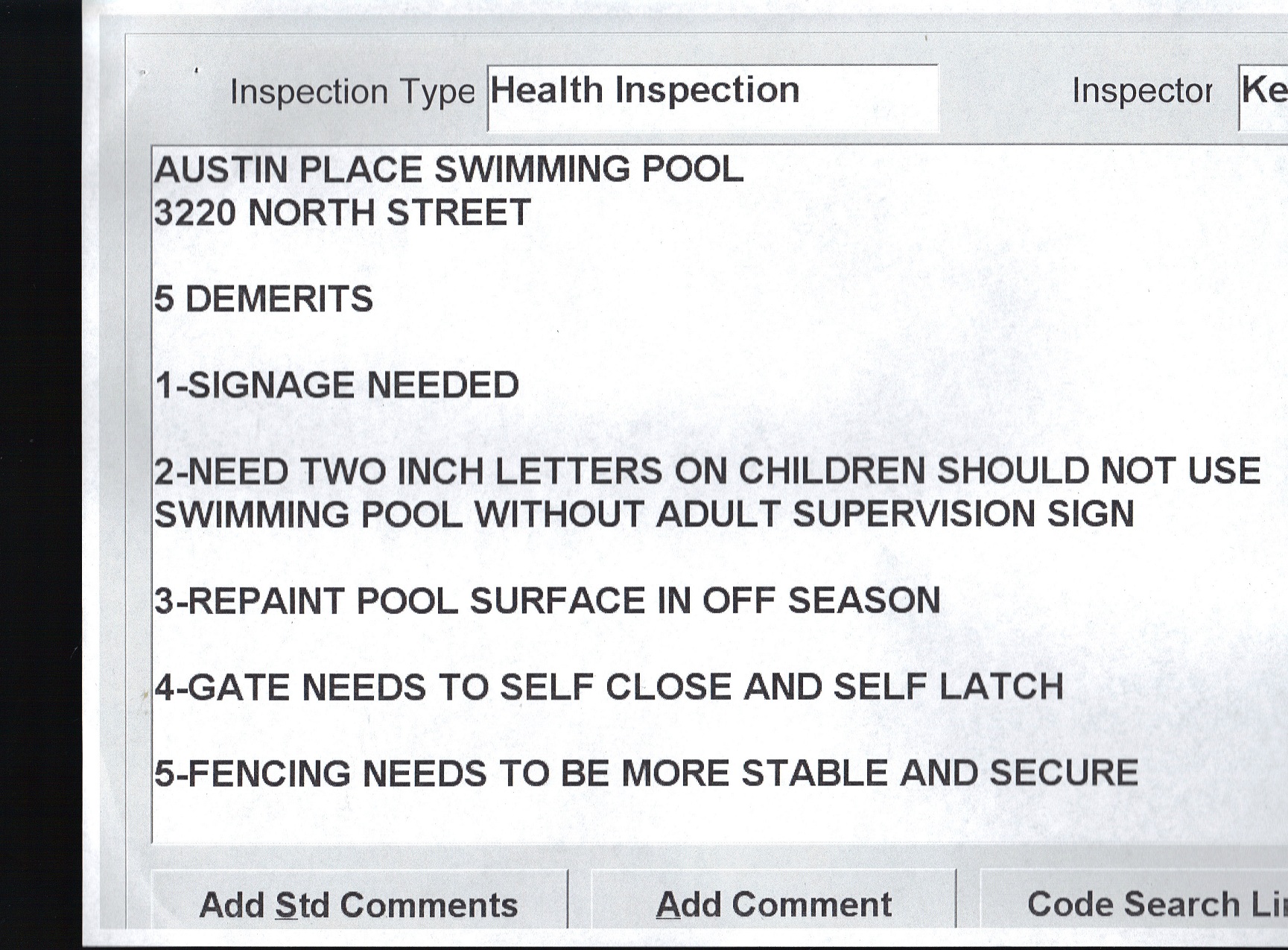Image resolution: width=1288 pixels, height=950 pixels.
Task: Place cursor on 3220 NORTH STREET line
Action: click(342, 213)
